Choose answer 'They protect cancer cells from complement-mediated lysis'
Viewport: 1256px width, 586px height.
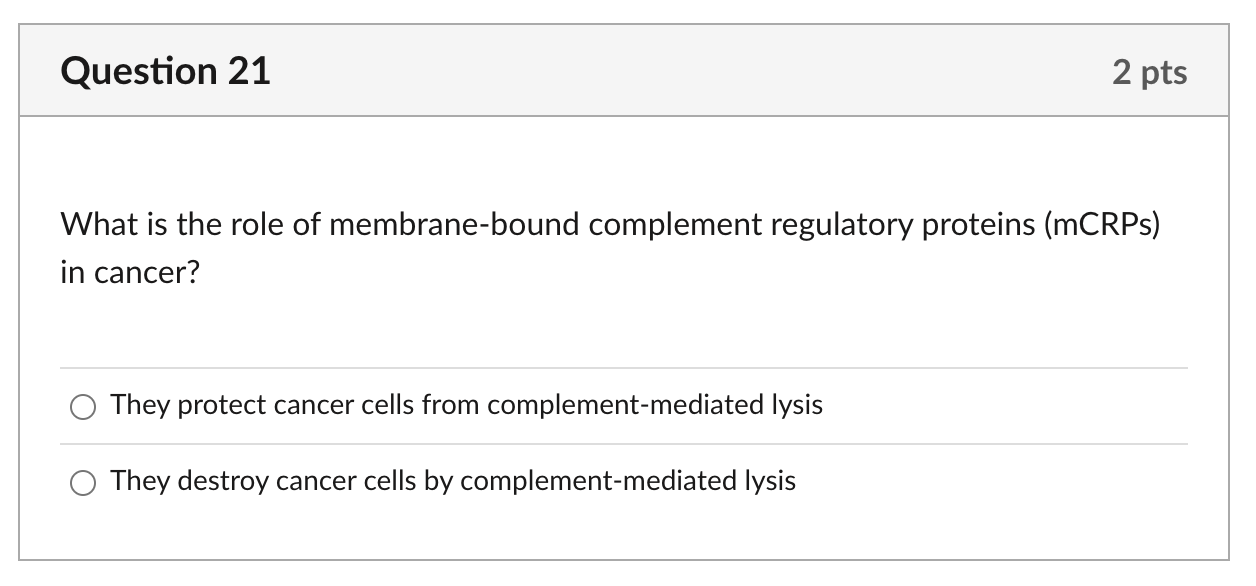coord(466,406)
